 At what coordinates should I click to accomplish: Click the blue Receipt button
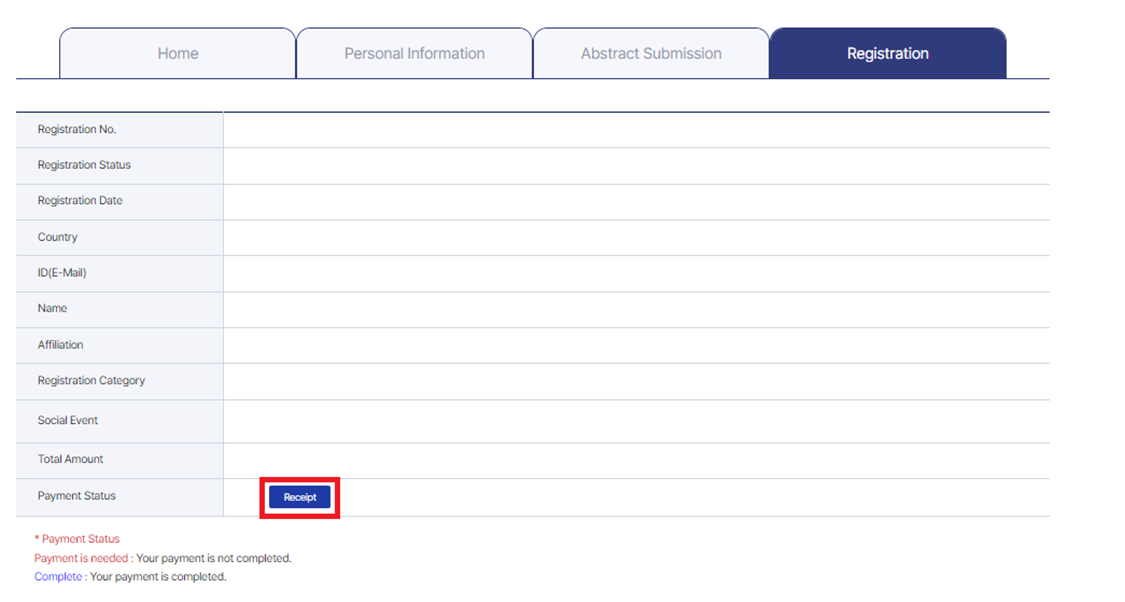pyautogui.click(x=300, y=497)
